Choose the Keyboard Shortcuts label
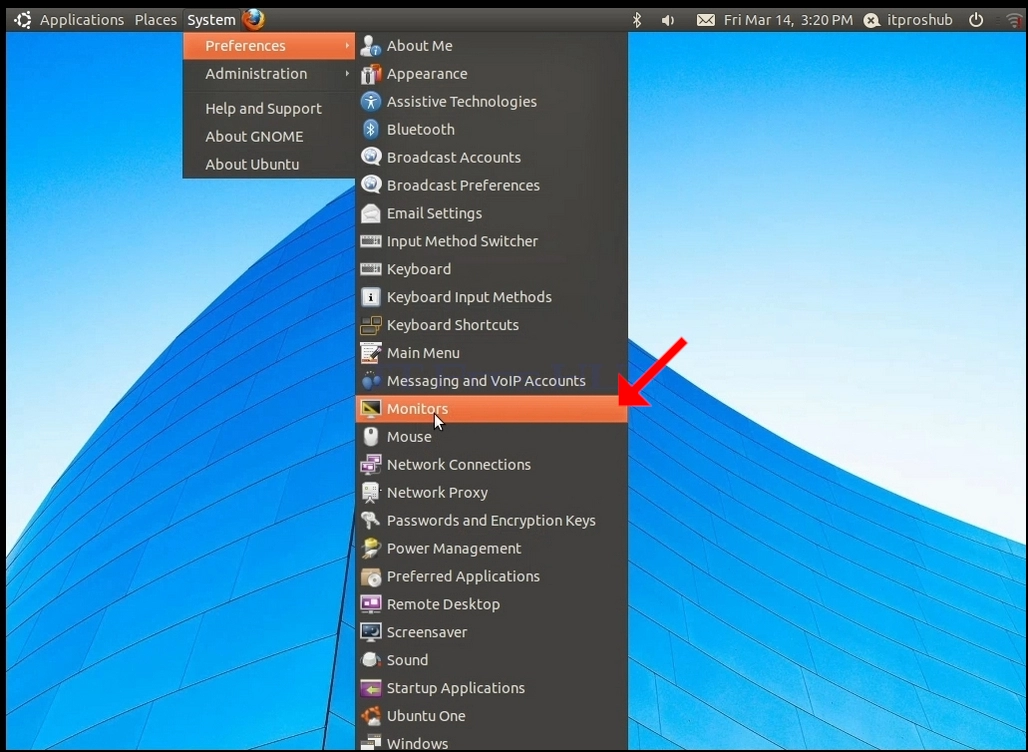The image size is (1028, 752). point(452,325)
